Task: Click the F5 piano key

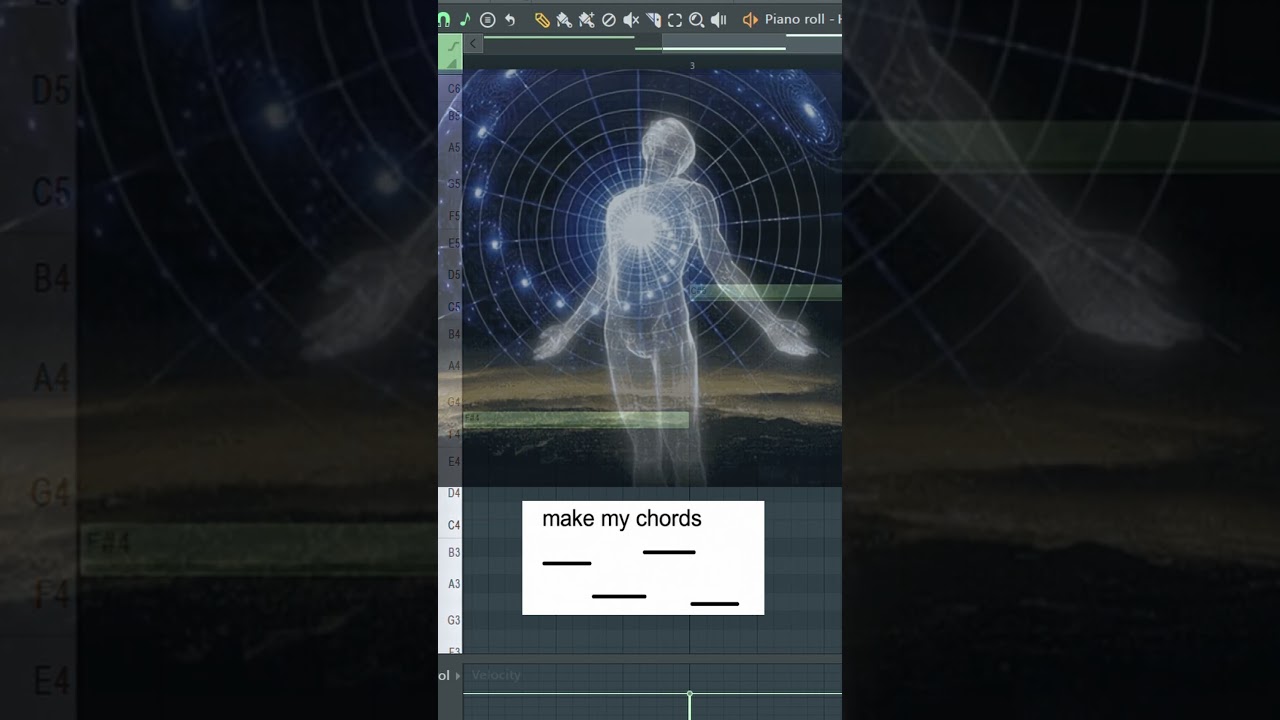Action: [x=451, y=216]
